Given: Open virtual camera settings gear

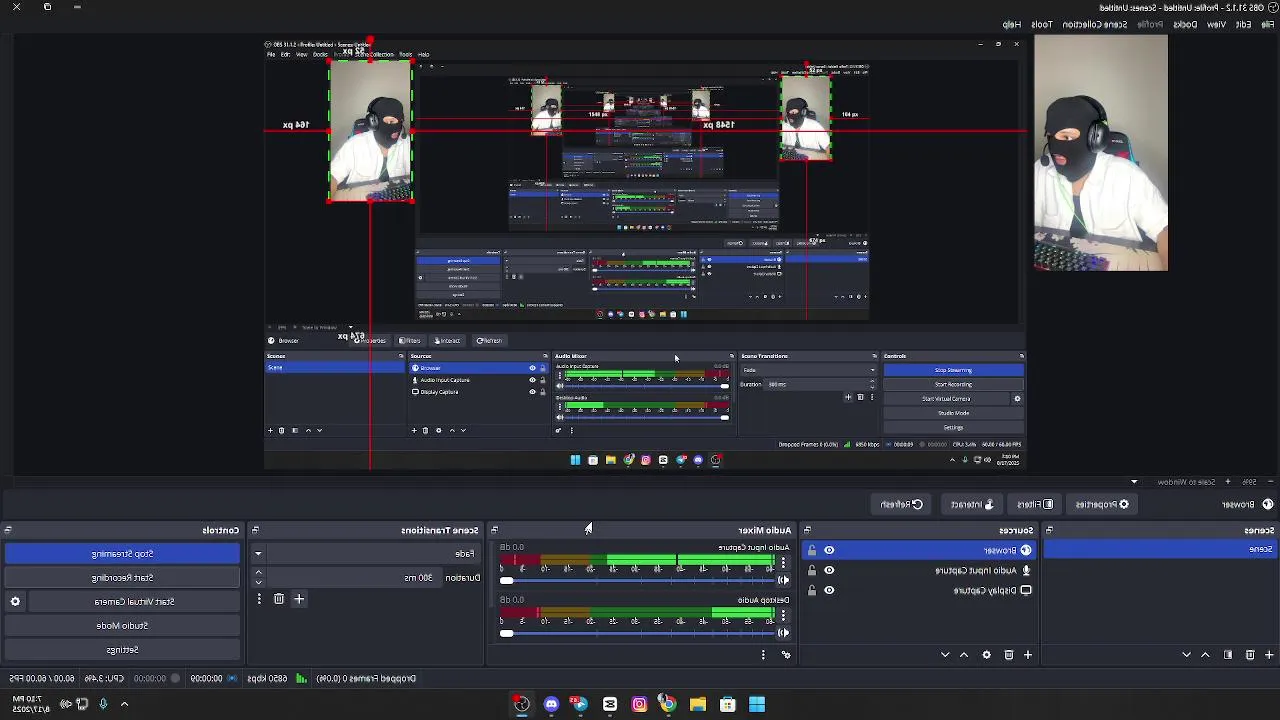Looking at the screenshot, I should (x=15, y=602).
